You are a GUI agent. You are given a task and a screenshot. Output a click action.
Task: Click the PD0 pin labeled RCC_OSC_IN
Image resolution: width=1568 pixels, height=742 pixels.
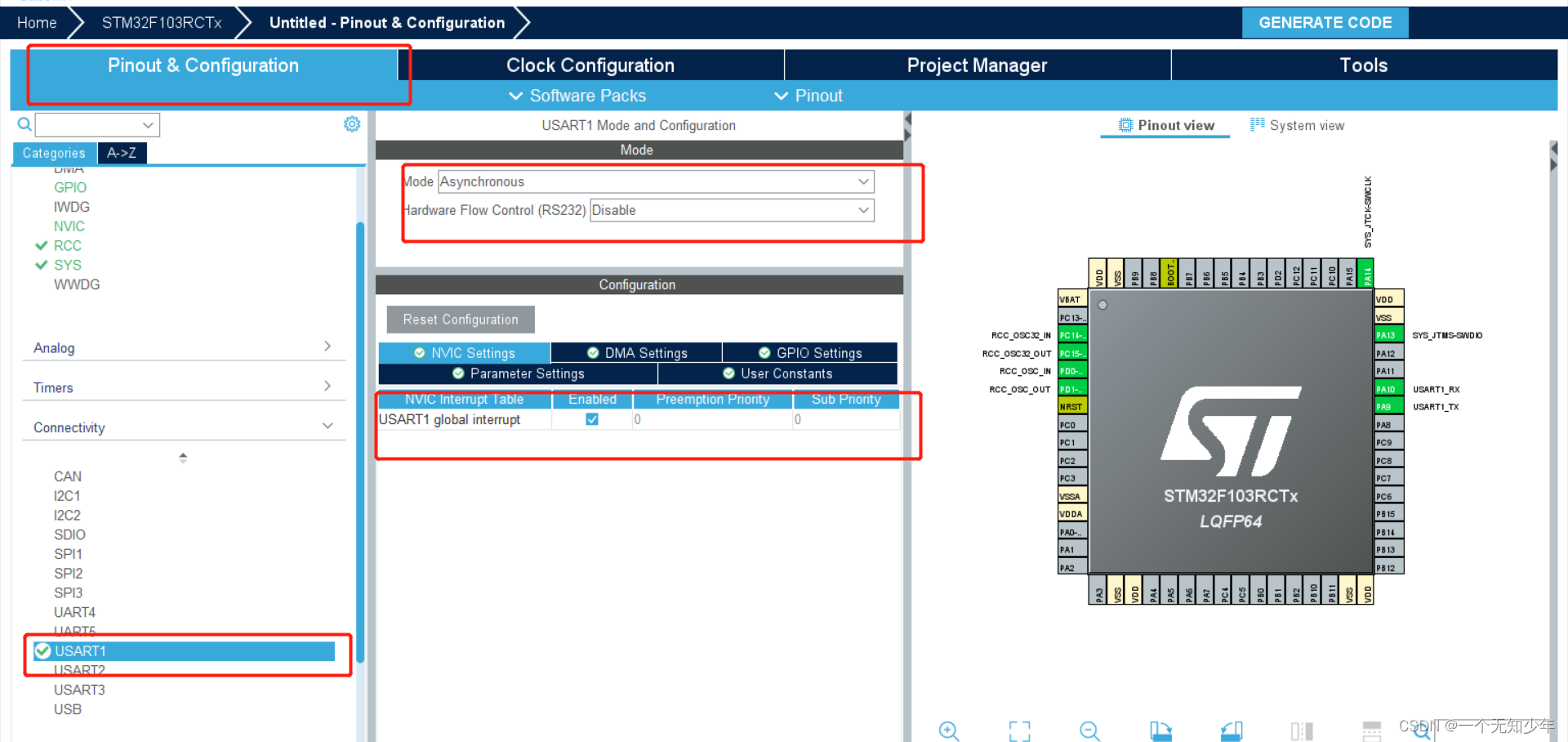point(1072,371)
